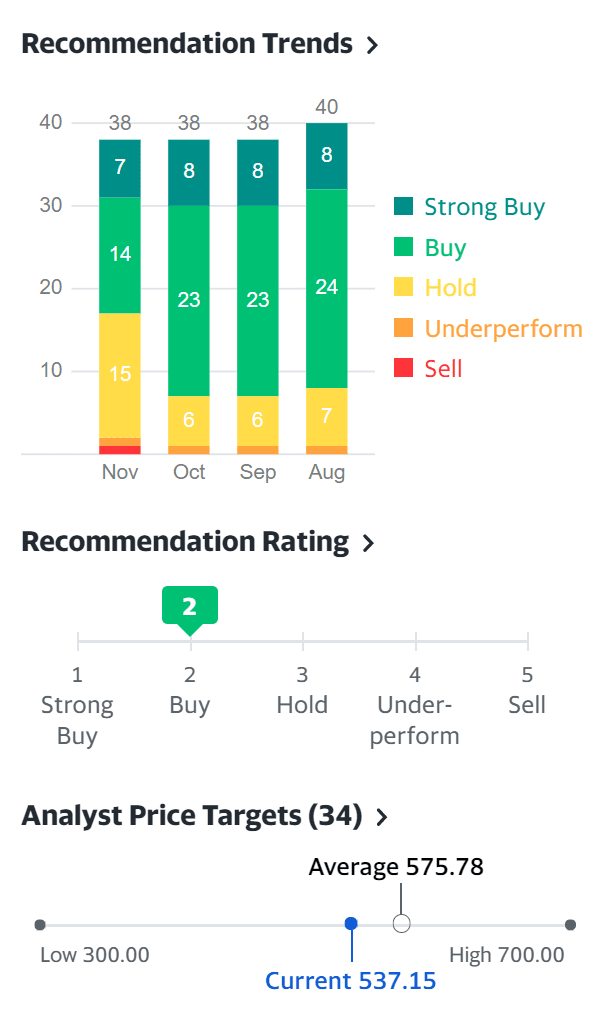Click the Buy legend green swatch
This screenshot has height=1016, width=604.
click(x=403, y=248)
